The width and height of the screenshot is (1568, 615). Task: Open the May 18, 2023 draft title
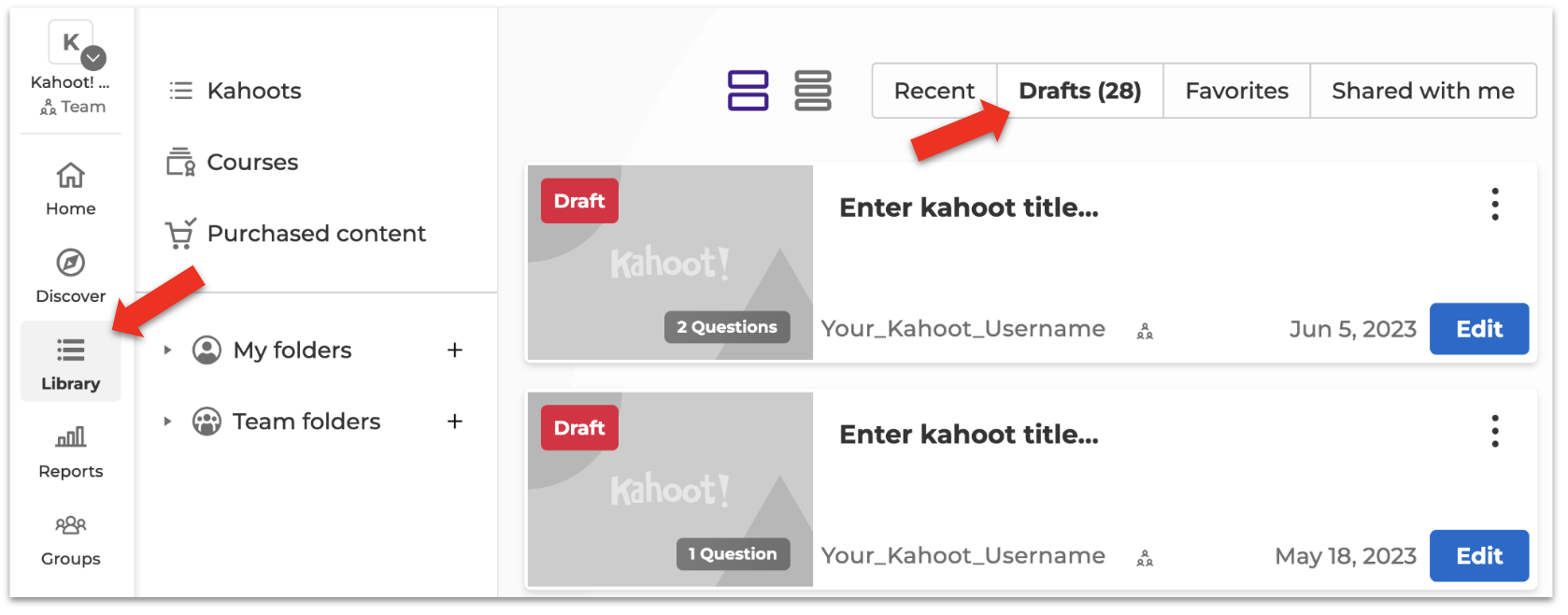[x=969, y=435]
